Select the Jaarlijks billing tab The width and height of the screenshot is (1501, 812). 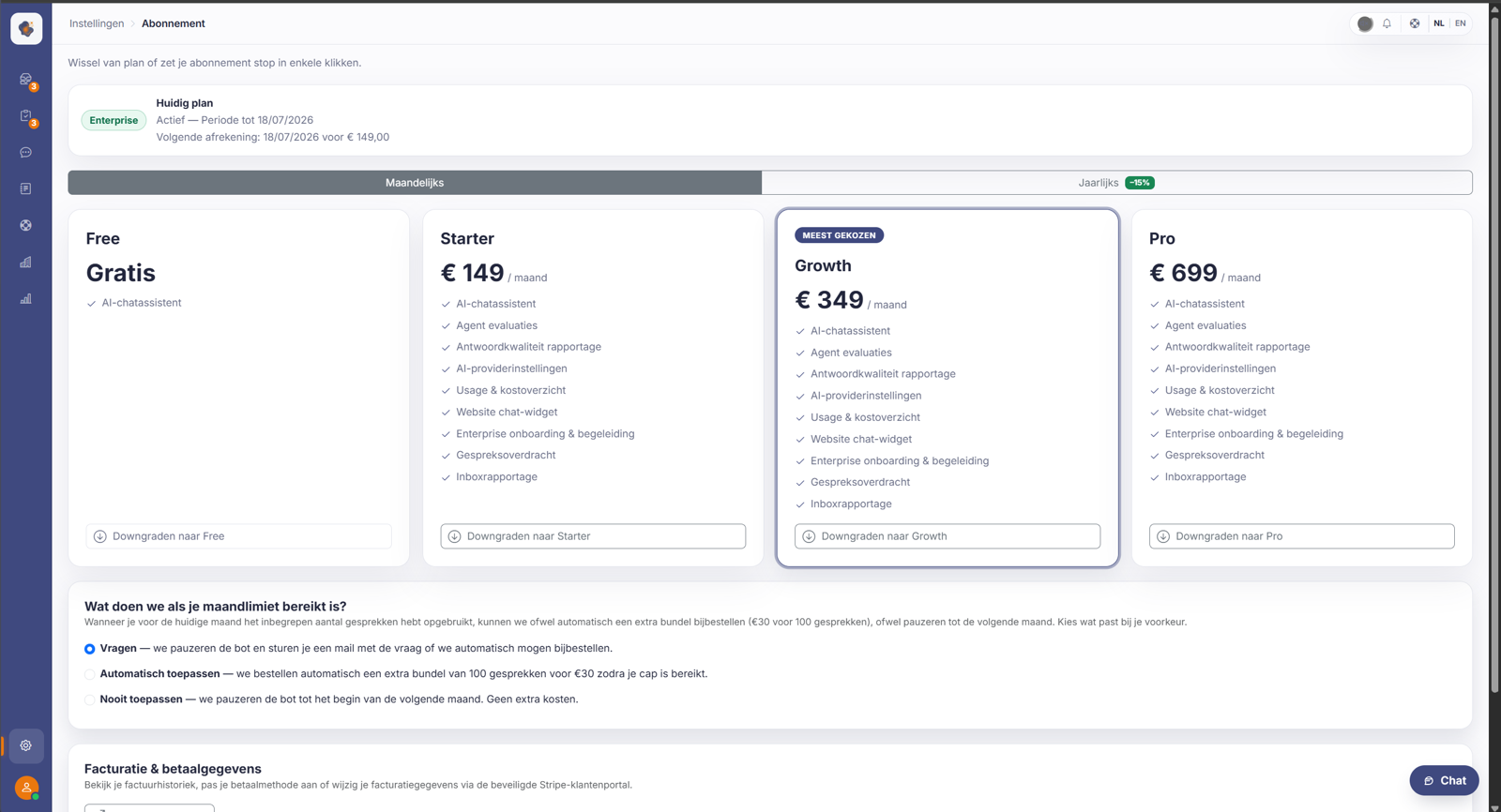coord(1116,183)
